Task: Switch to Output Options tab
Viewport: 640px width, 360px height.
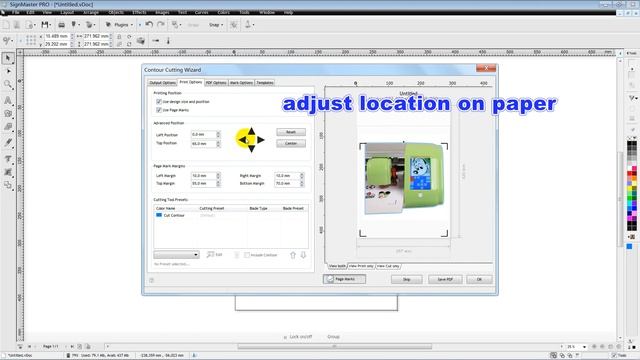Action: tap(162, 83)
